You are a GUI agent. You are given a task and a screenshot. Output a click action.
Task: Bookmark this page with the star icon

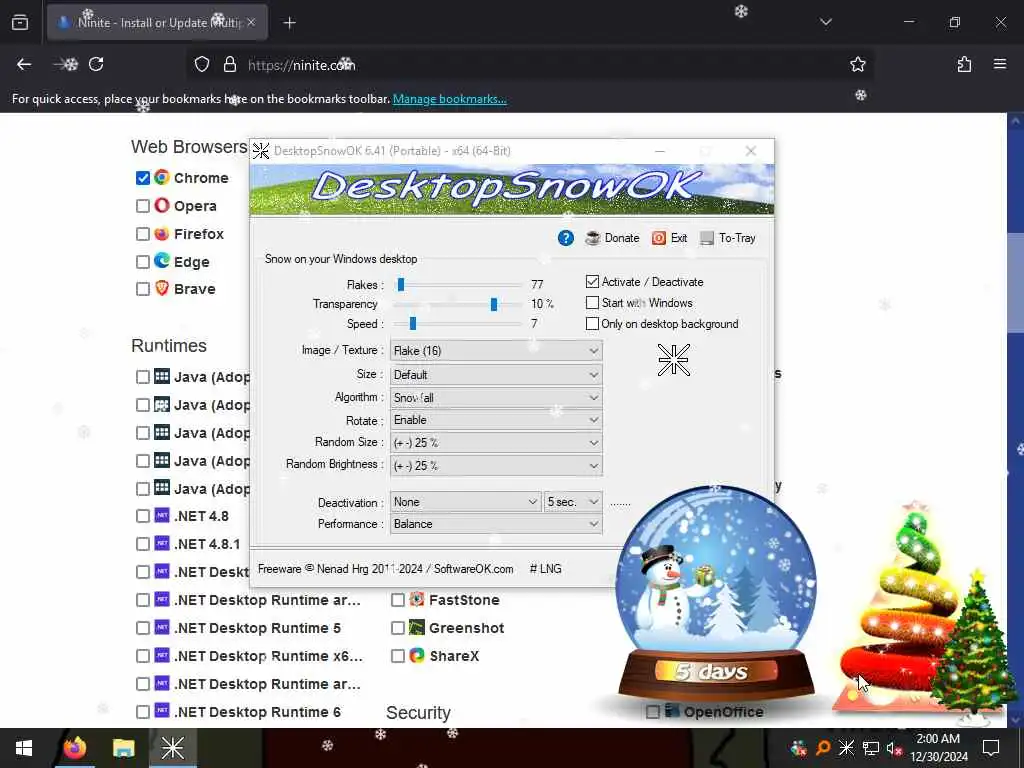[x=857, y=65]
